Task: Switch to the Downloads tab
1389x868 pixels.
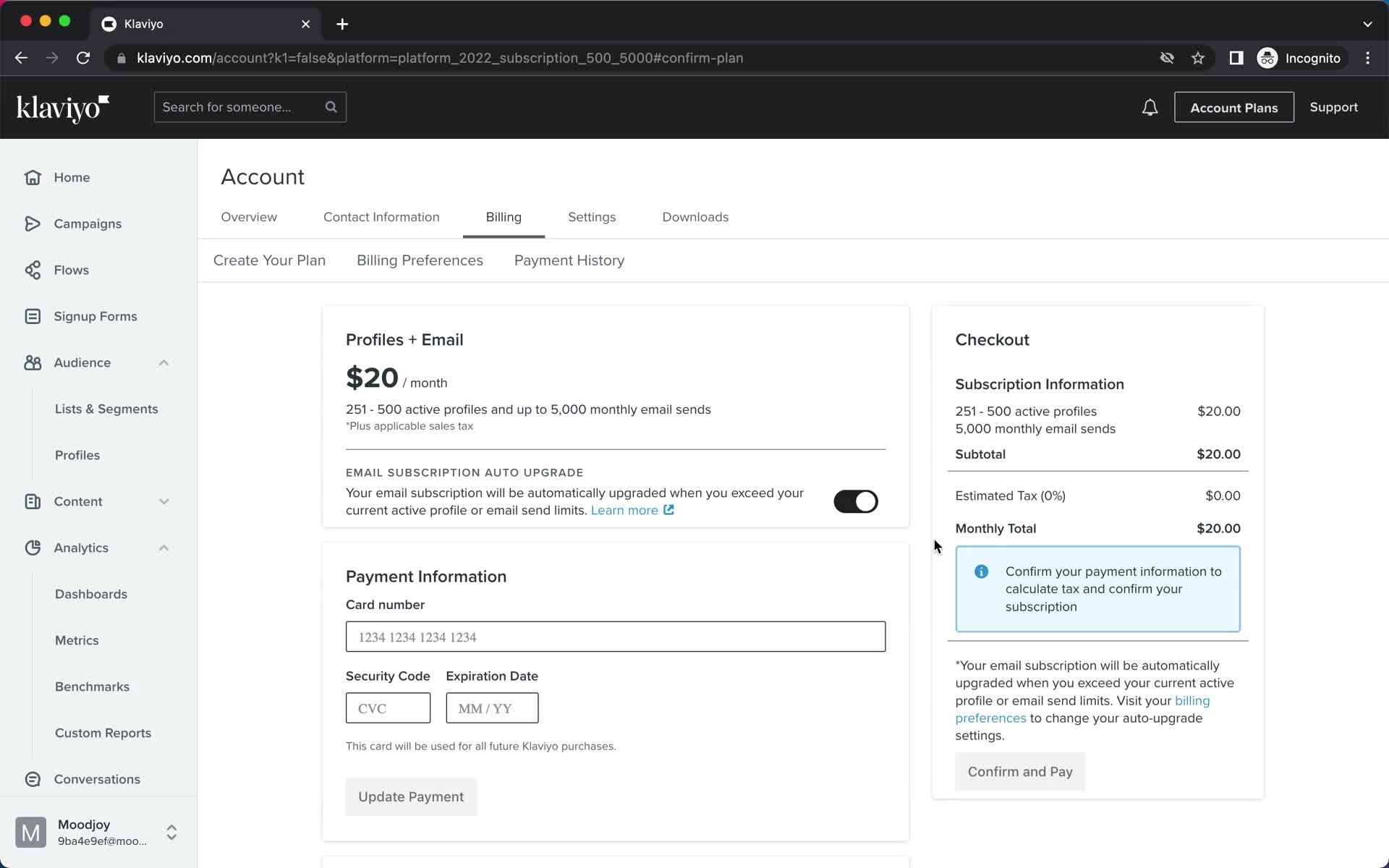Action: click(x=695, y=217)
